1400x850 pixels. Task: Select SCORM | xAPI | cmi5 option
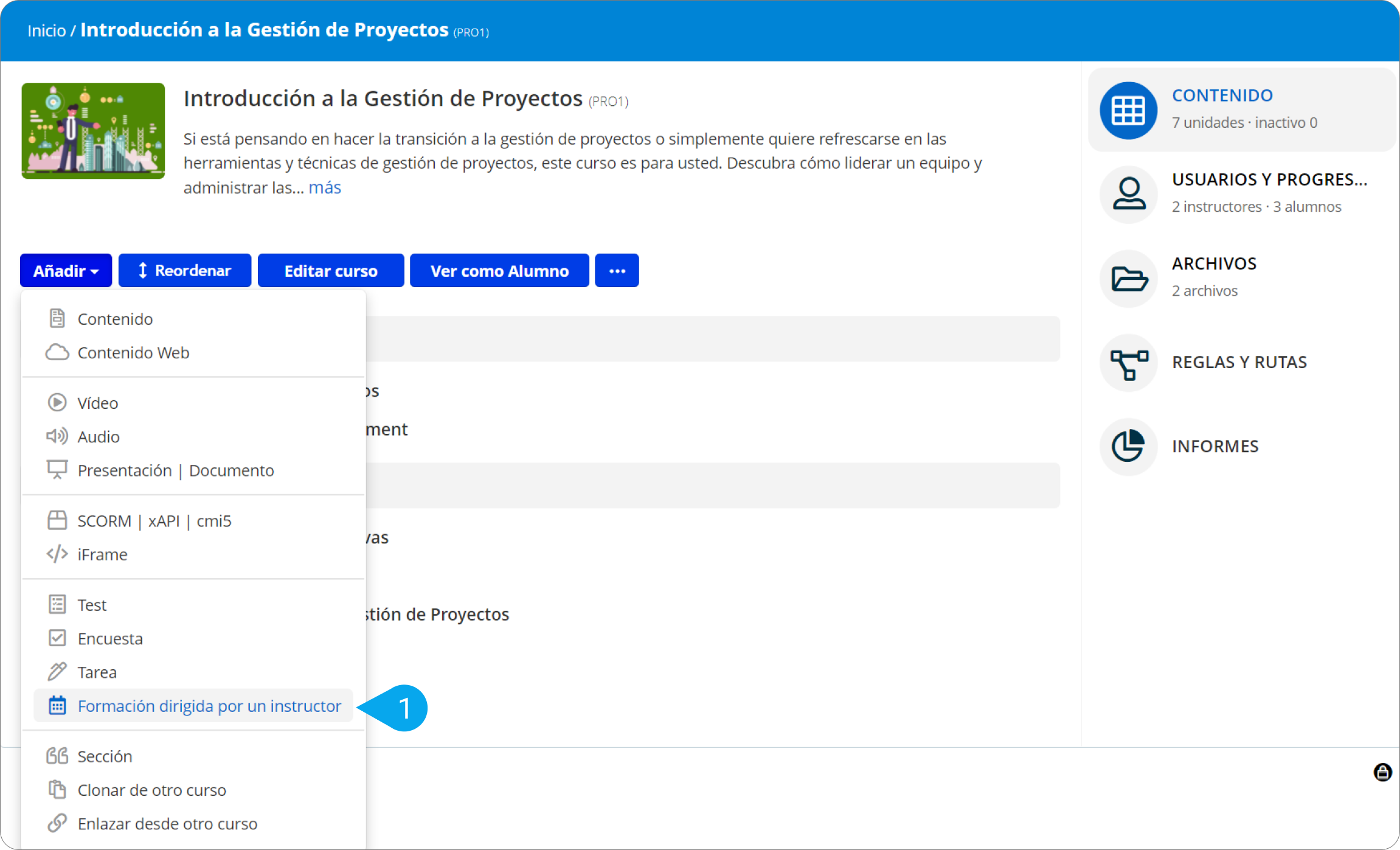tap(154, 521)
